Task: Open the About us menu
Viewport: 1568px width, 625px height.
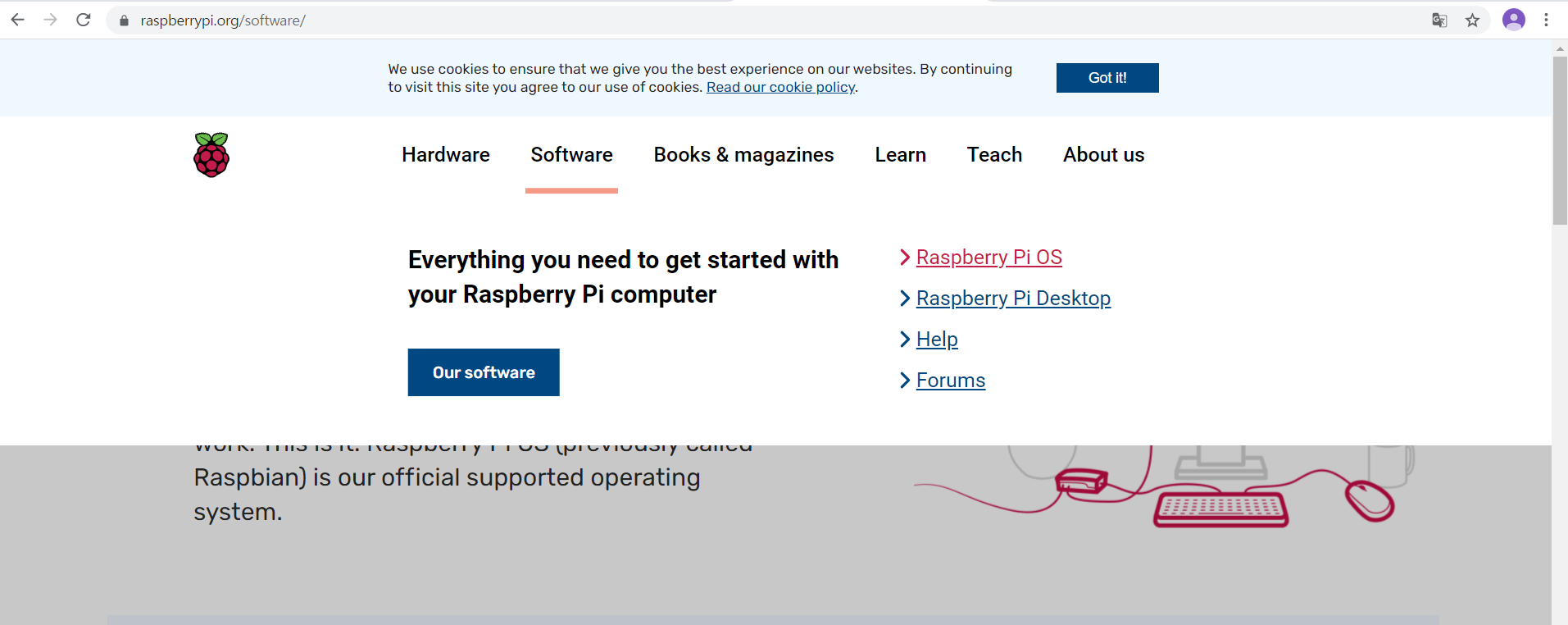Action: (x=1103, y=154)
